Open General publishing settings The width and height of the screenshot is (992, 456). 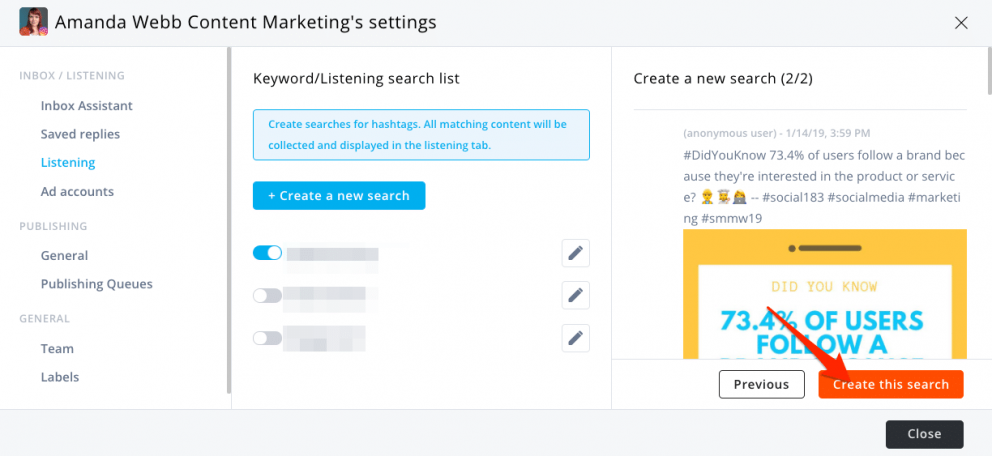[x=64, y=255]
